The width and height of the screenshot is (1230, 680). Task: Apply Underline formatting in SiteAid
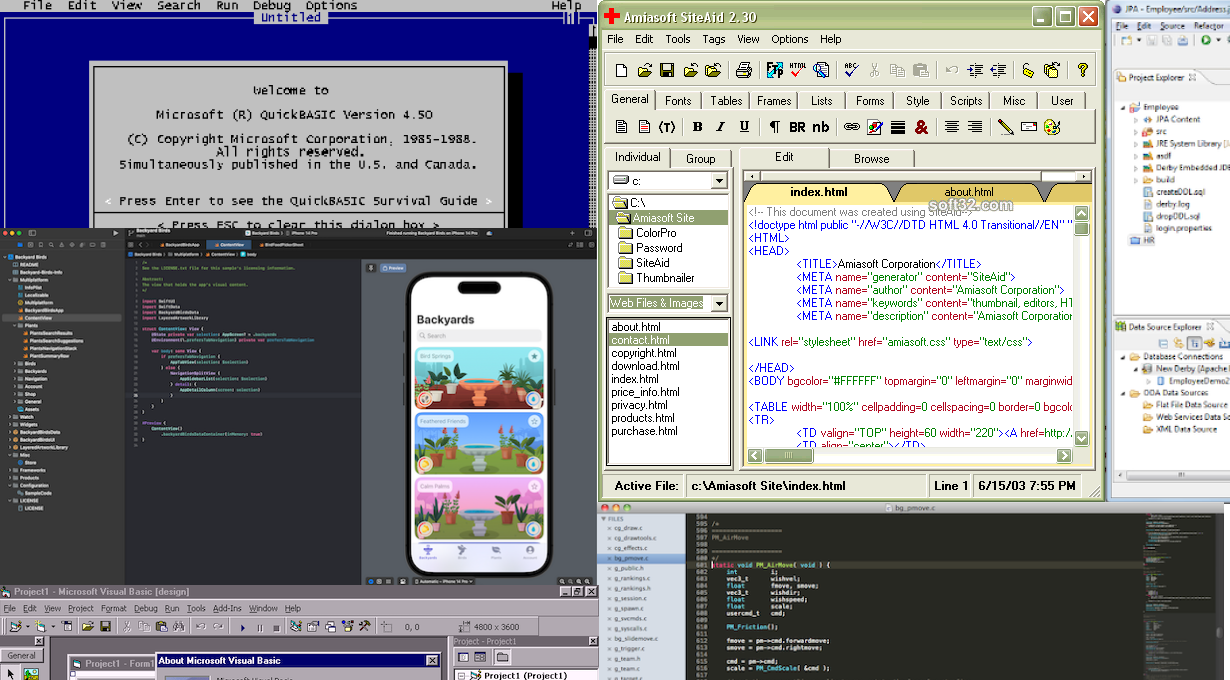click(x=744, y=127)
